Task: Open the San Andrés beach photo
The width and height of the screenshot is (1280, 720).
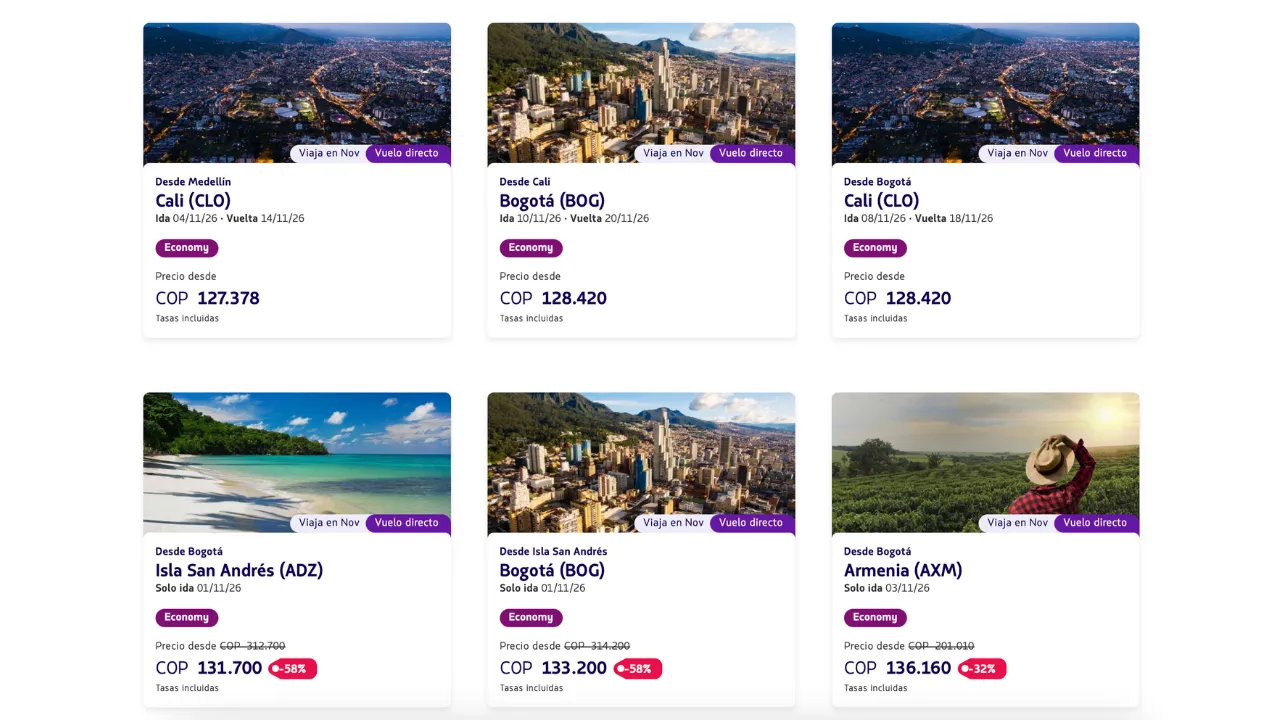Action: point(297,463)
